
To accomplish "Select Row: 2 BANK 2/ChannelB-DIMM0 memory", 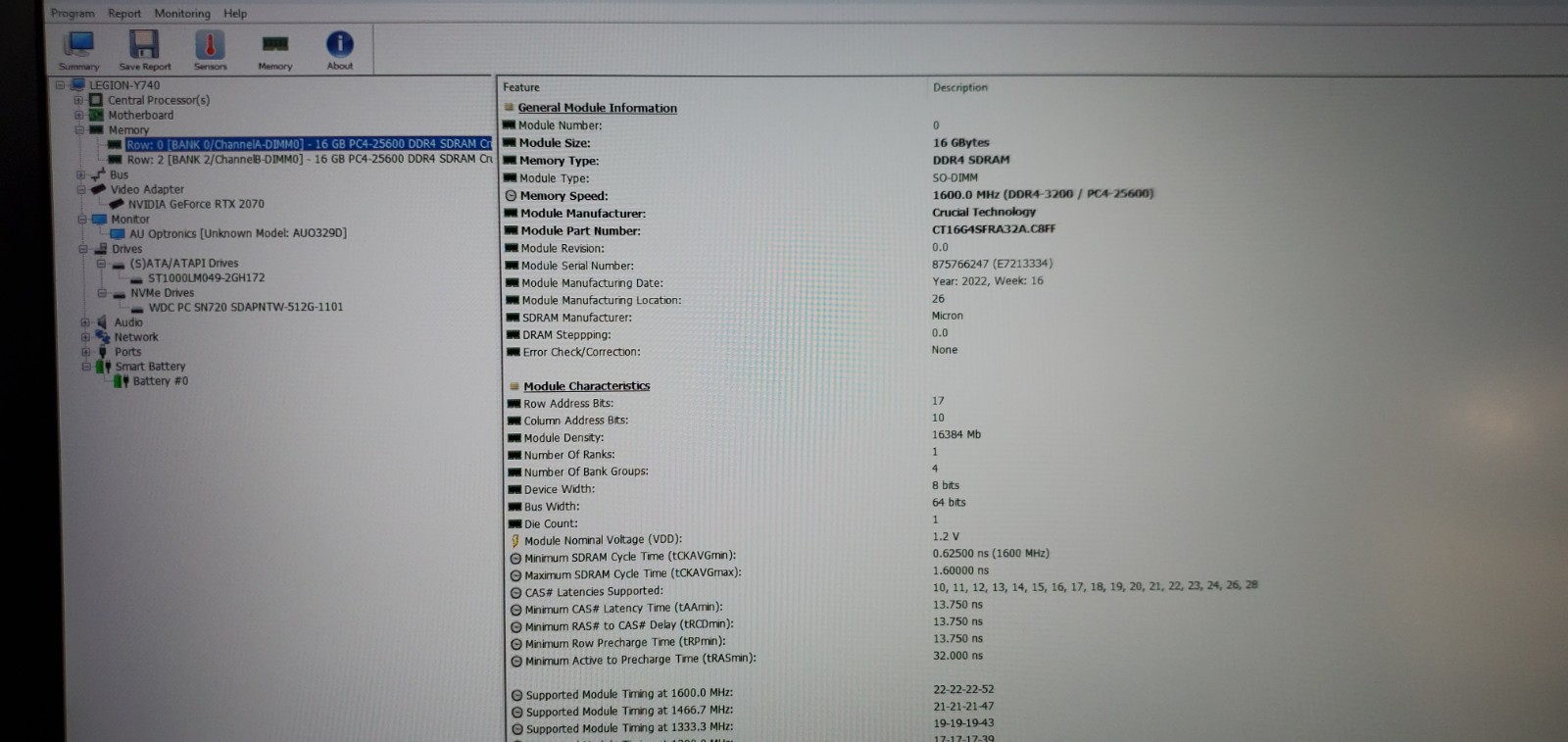I will (309, 159).
